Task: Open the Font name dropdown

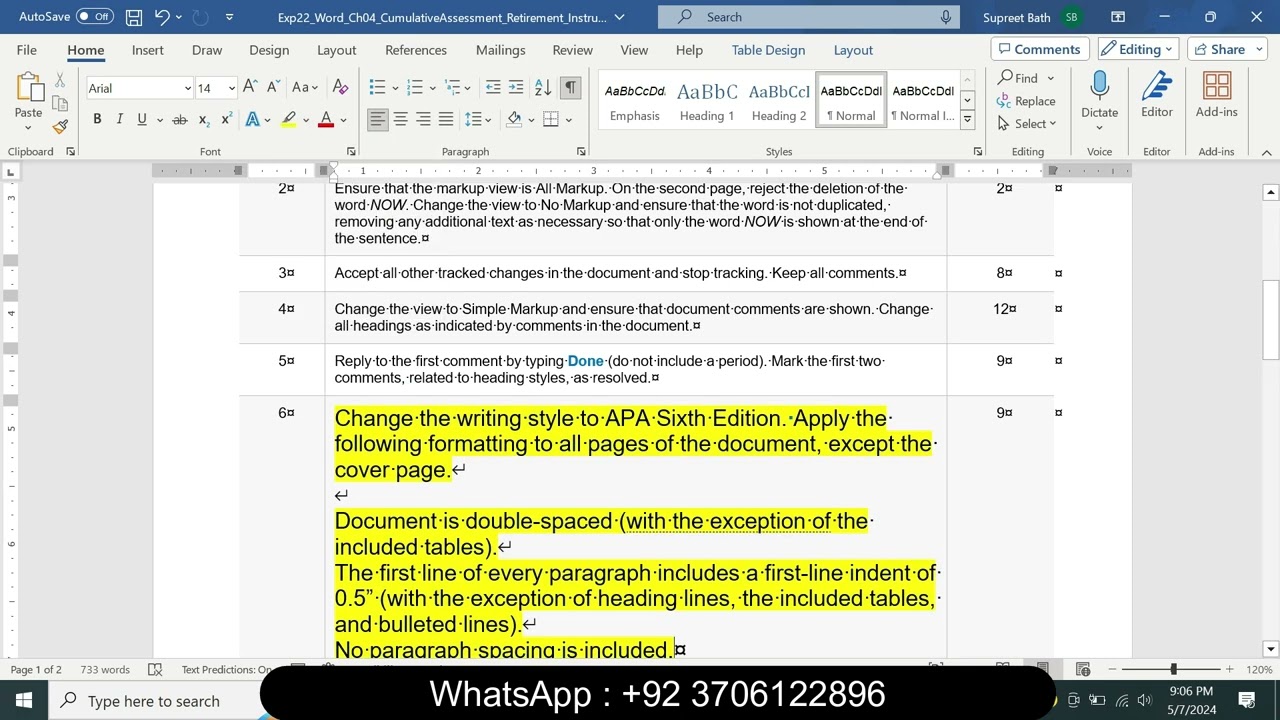Action: [x=187, y=88]
